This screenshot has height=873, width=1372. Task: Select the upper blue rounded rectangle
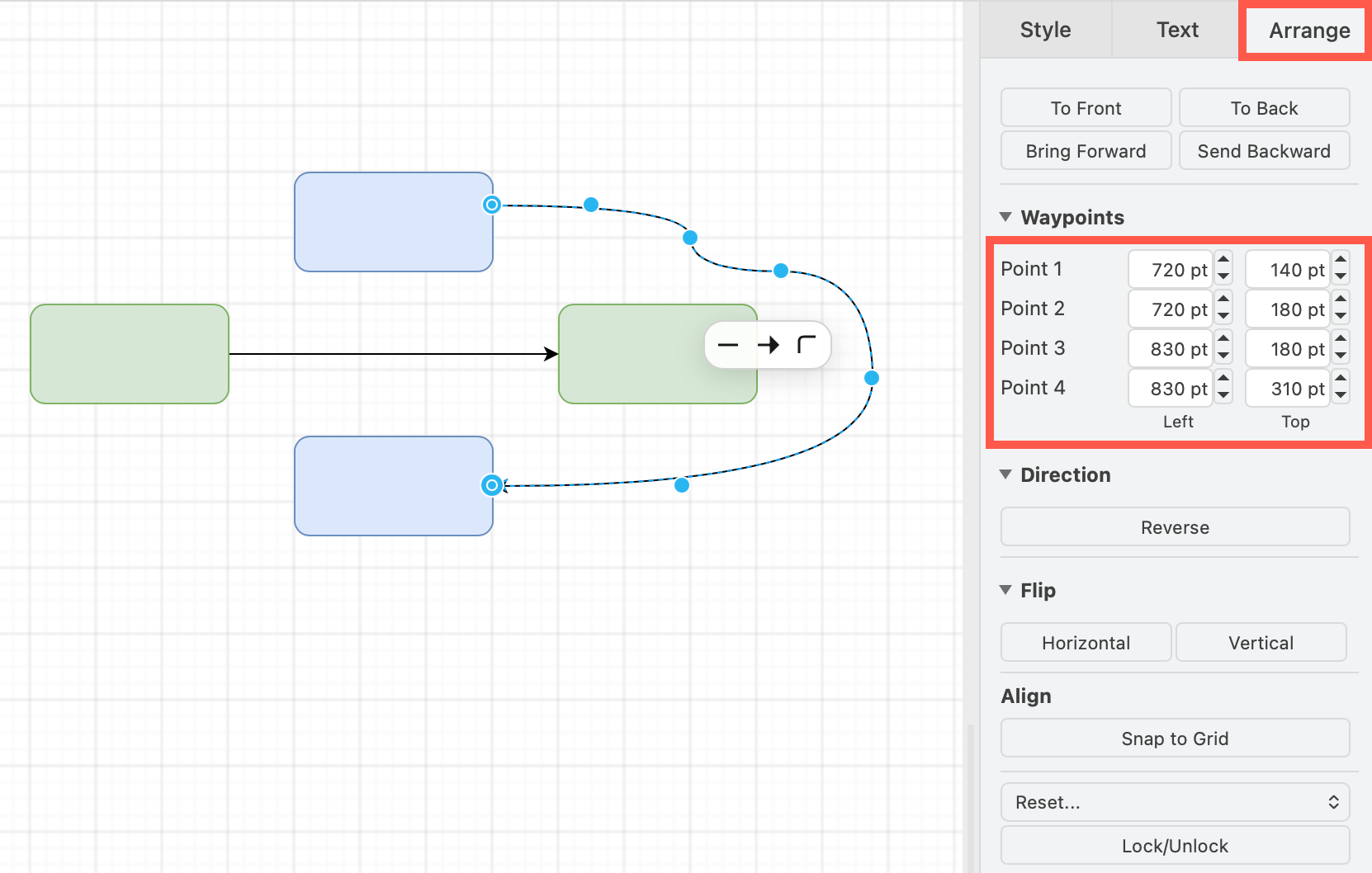[394, 222]
